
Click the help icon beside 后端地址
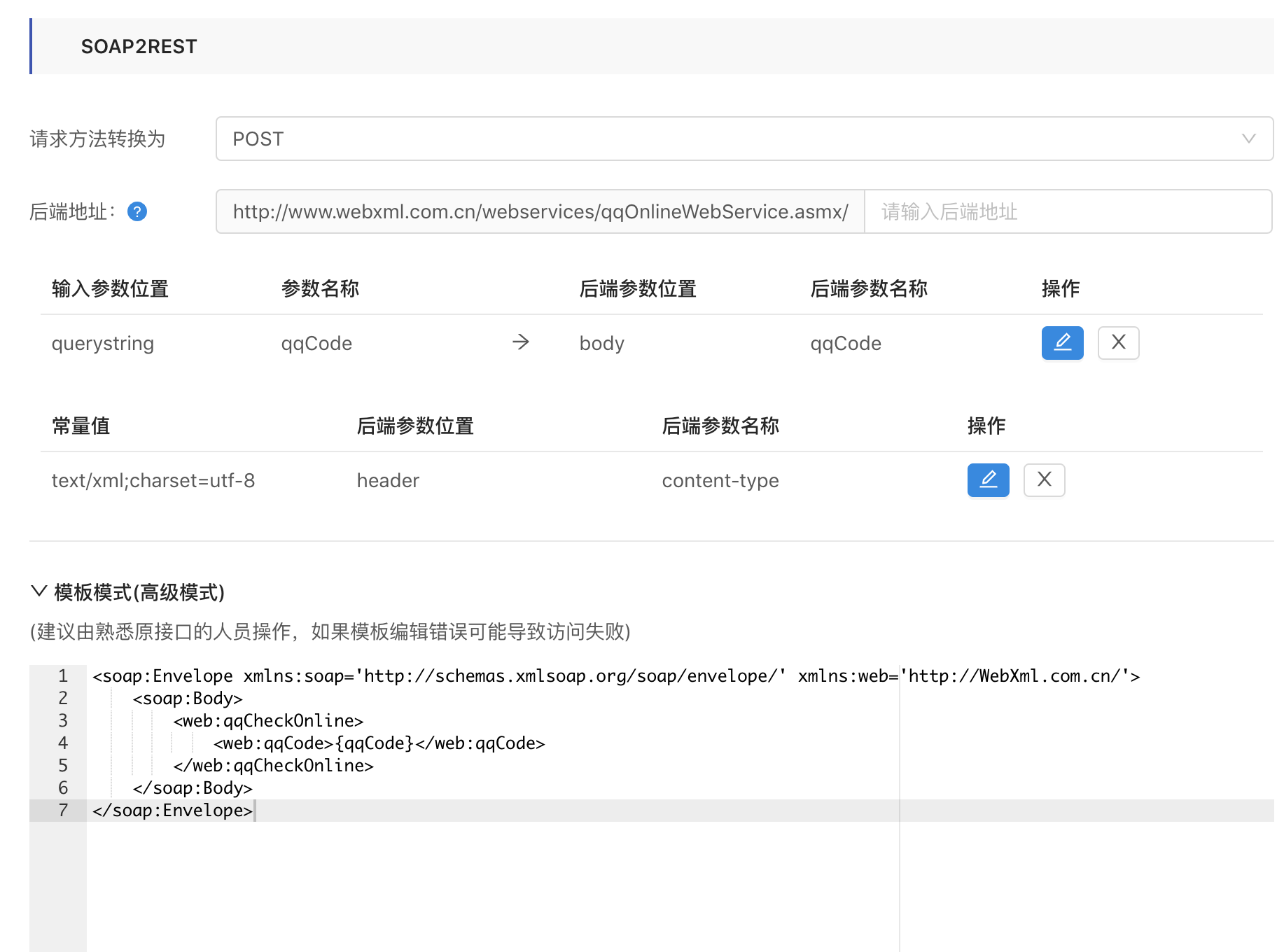[x=137, y=211]
